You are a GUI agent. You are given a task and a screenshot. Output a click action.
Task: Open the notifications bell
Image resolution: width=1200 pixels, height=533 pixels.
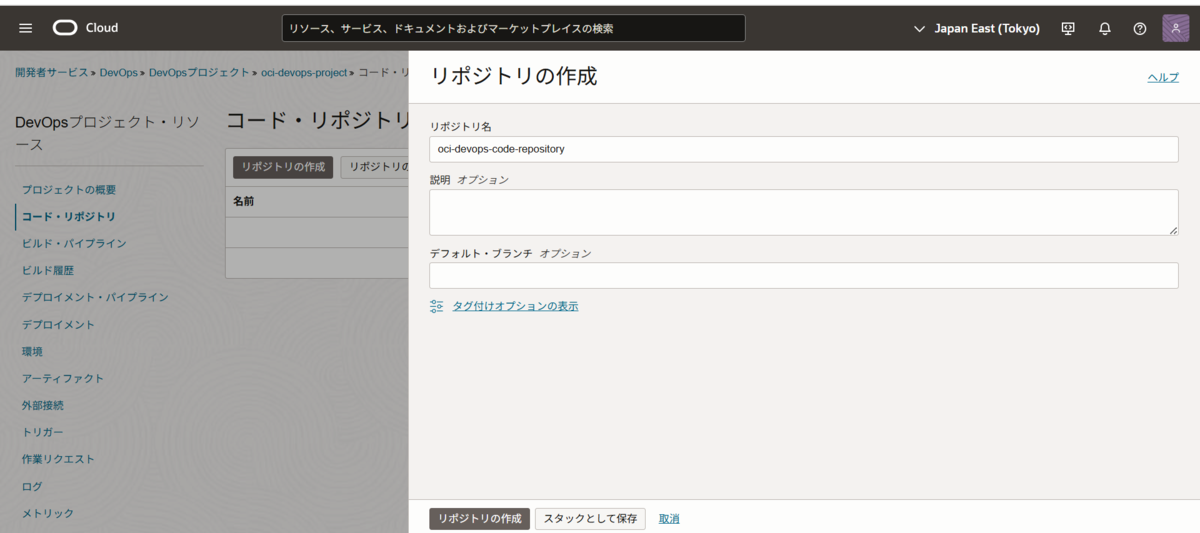[1105, 28]
